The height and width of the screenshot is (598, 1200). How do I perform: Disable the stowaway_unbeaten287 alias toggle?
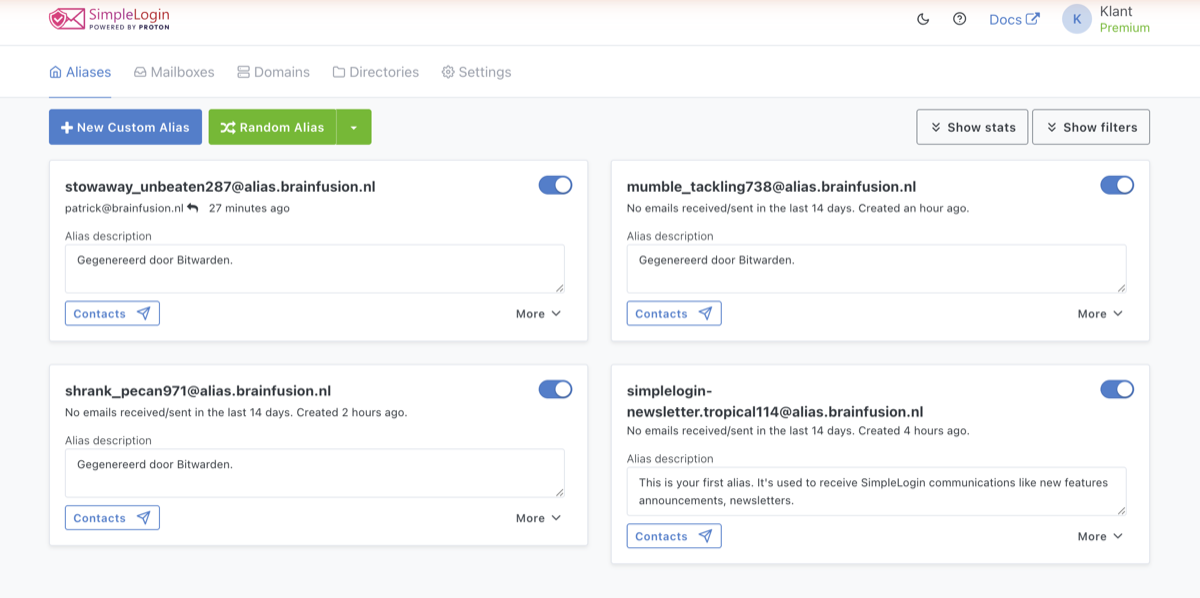555,185
